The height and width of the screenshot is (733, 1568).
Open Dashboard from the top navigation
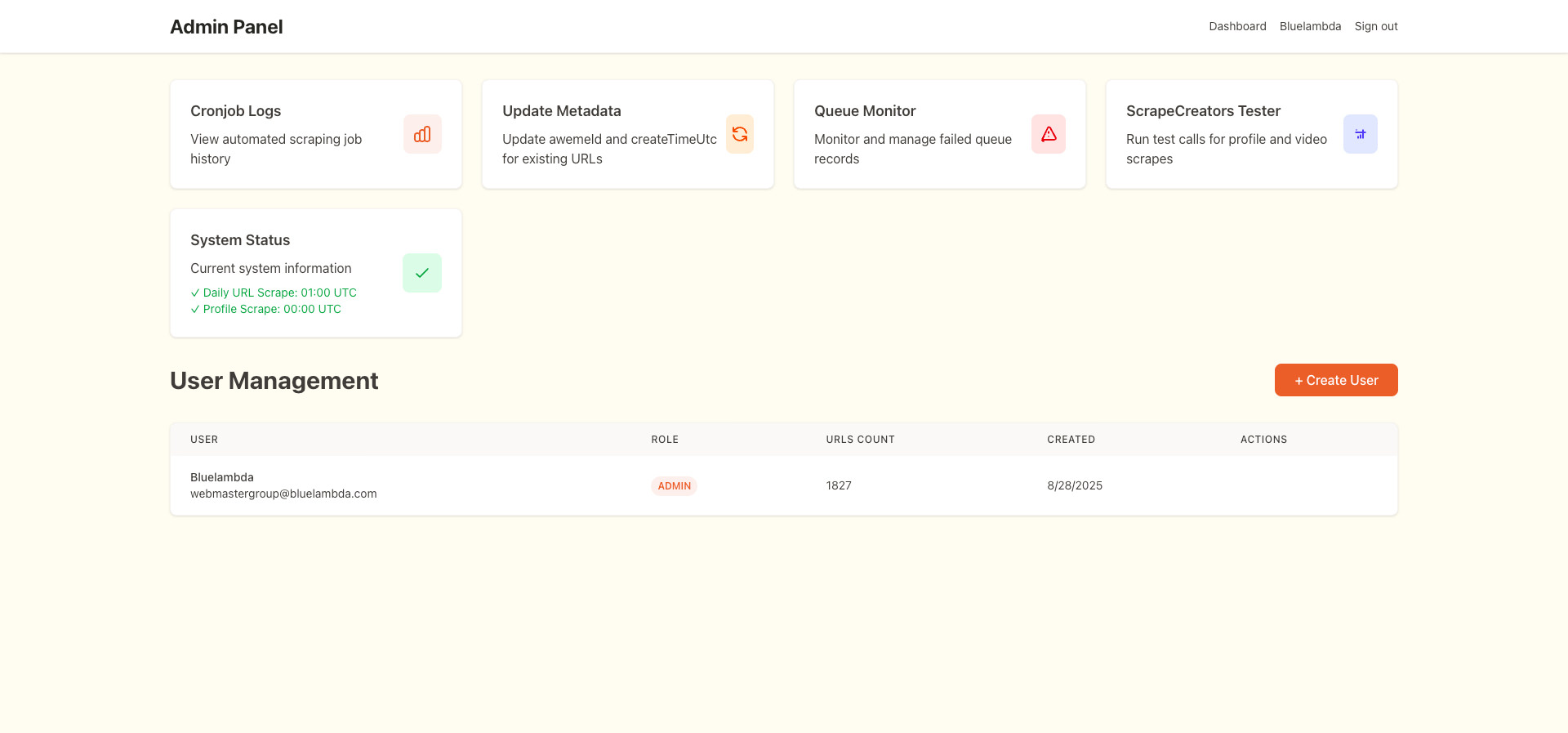click(1237, 26)
